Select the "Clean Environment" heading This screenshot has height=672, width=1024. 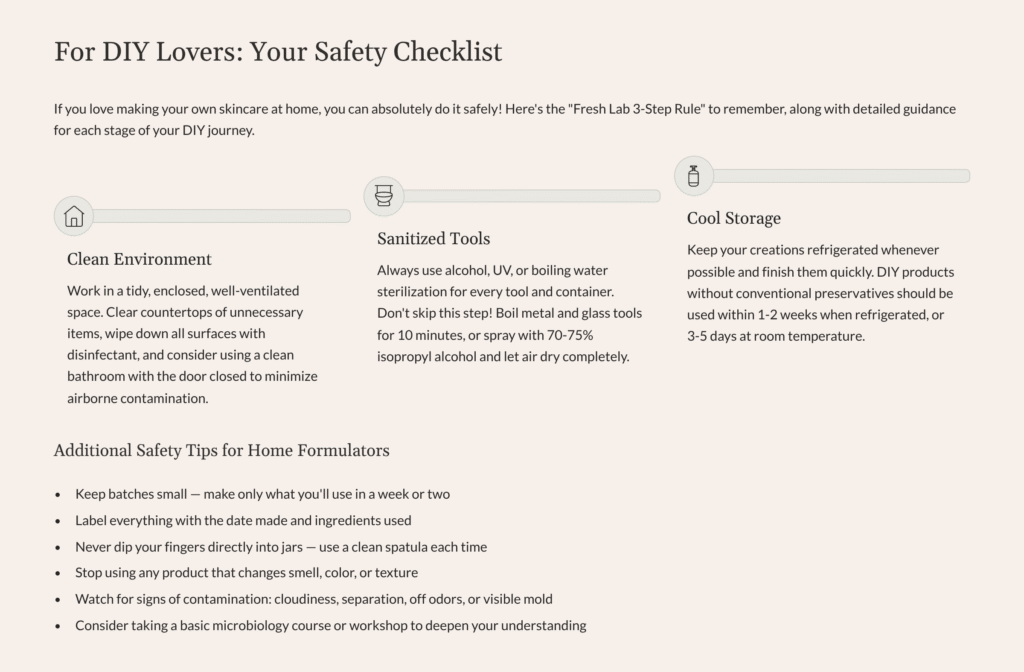click(139, 259)
